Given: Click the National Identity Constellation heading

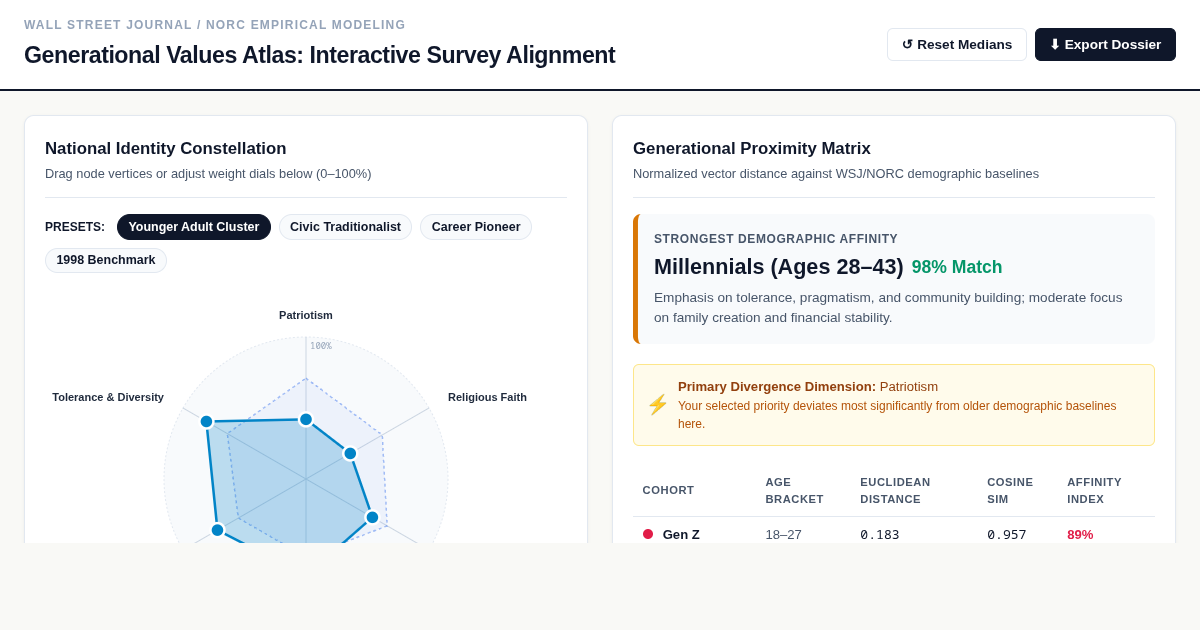Looking at the screenshot, I should [x=166, y=148].
